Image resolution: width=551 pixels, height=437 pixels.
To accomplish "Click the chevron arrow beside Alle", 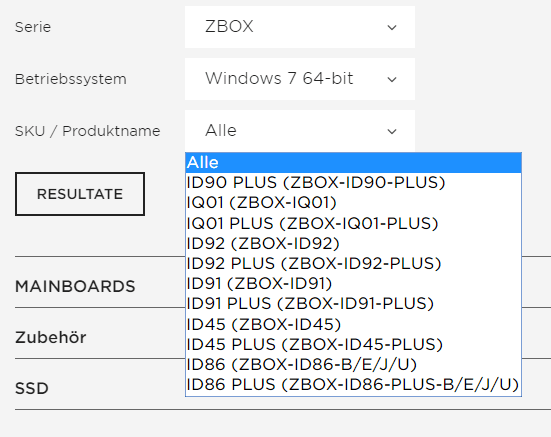I will [x=392, y=131].
